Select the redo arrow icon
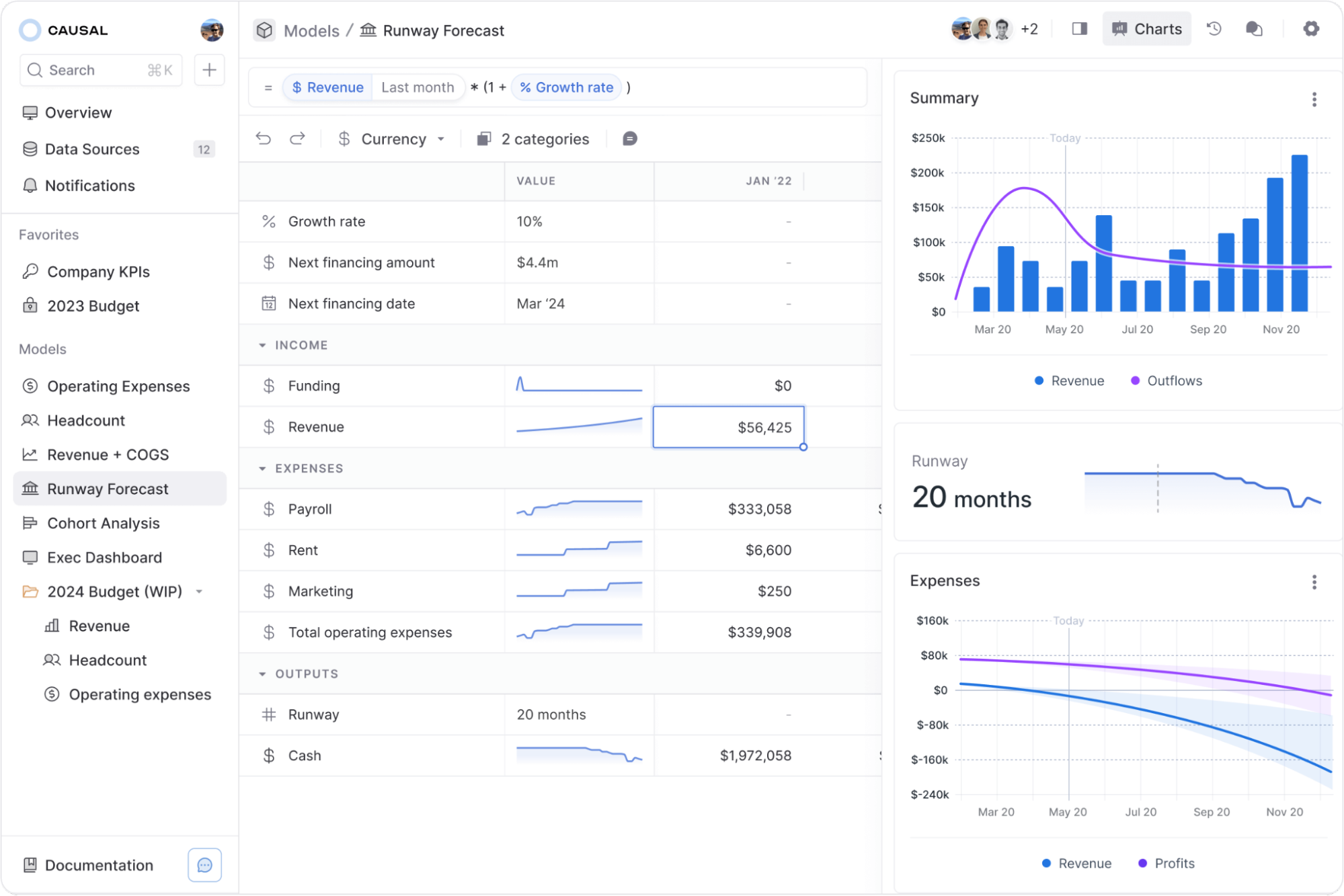This screenshot has width=1344, height=896. [x=297, y=138]
